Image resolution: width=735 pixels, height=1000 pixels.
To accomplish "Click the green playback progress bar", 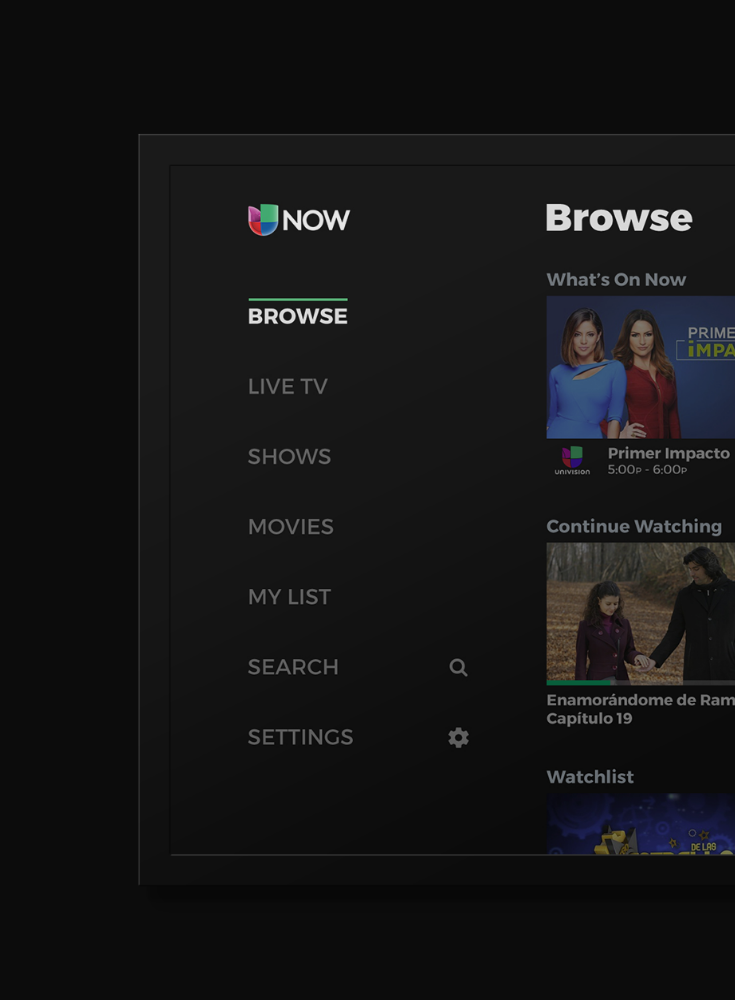I will tap(580, 682).
